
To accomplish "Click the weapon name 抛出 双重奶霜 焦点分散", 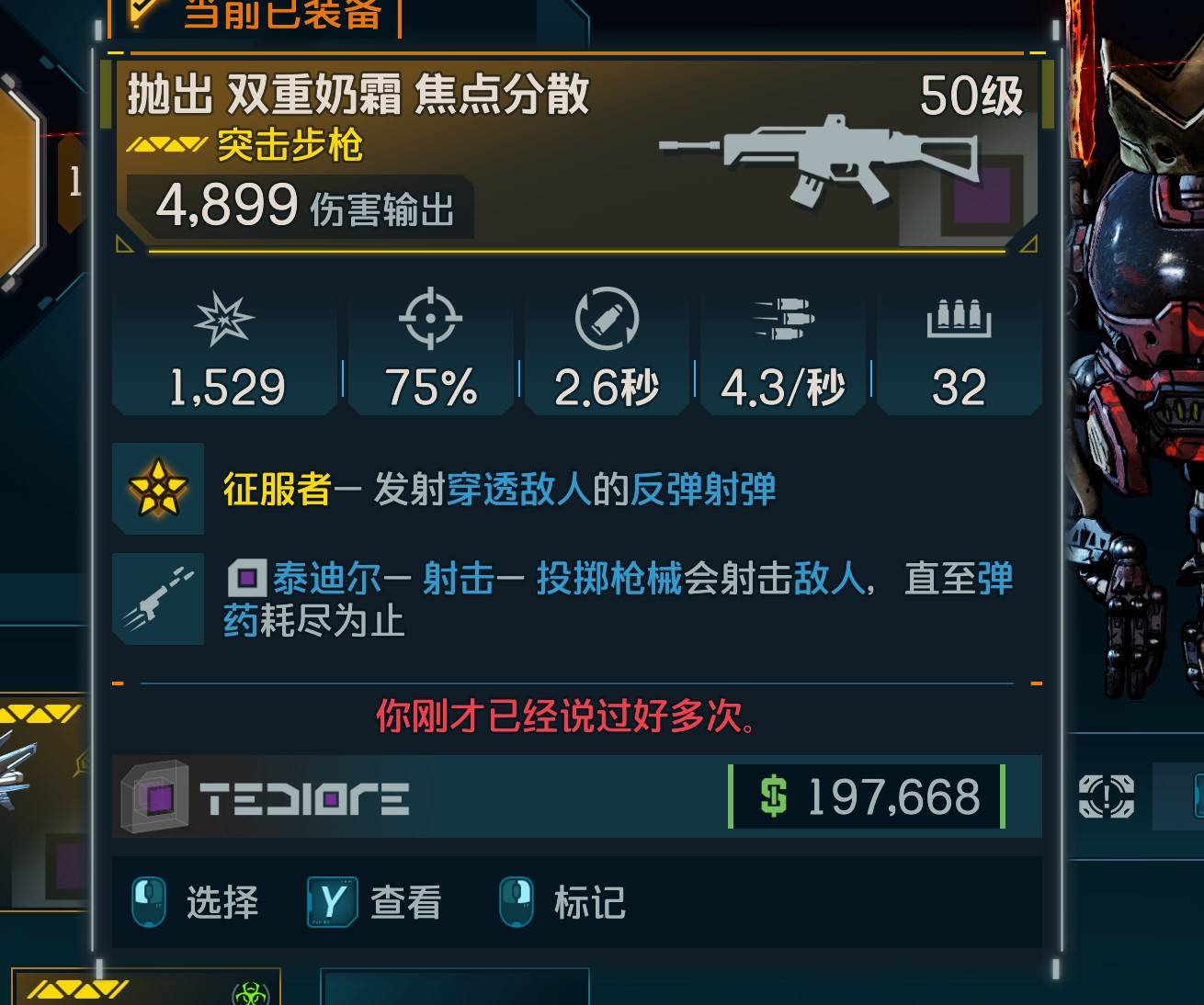I will [358, 94].
